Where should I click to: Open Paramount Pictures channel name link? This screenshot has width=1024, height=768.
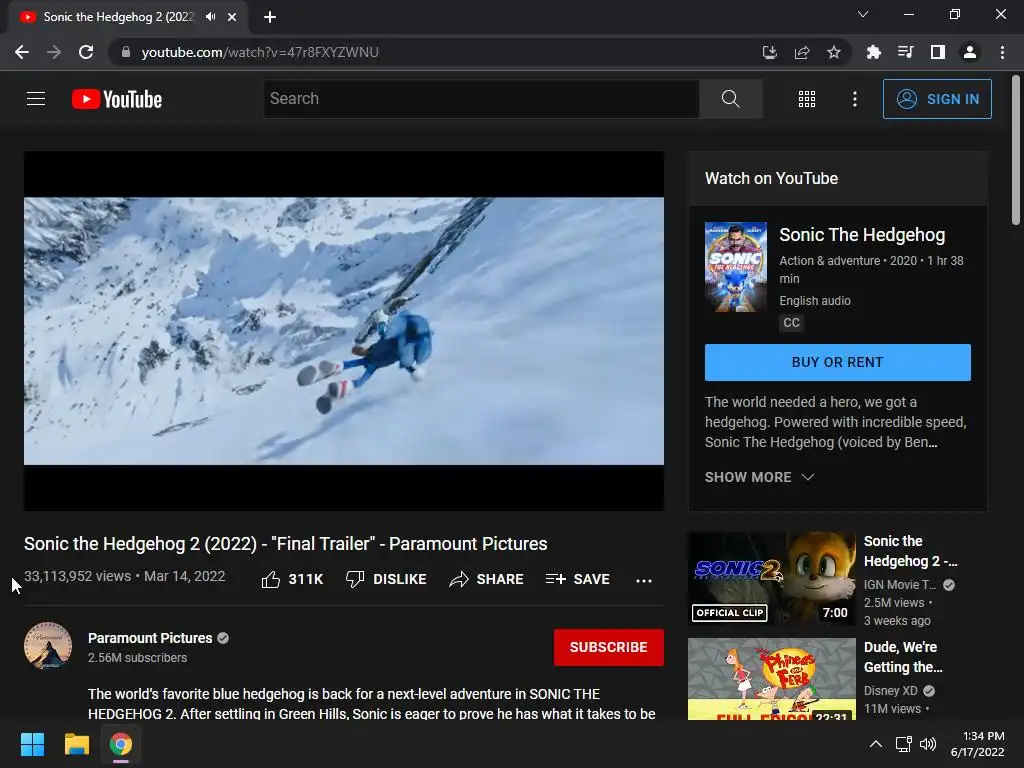tap(150, 638)
